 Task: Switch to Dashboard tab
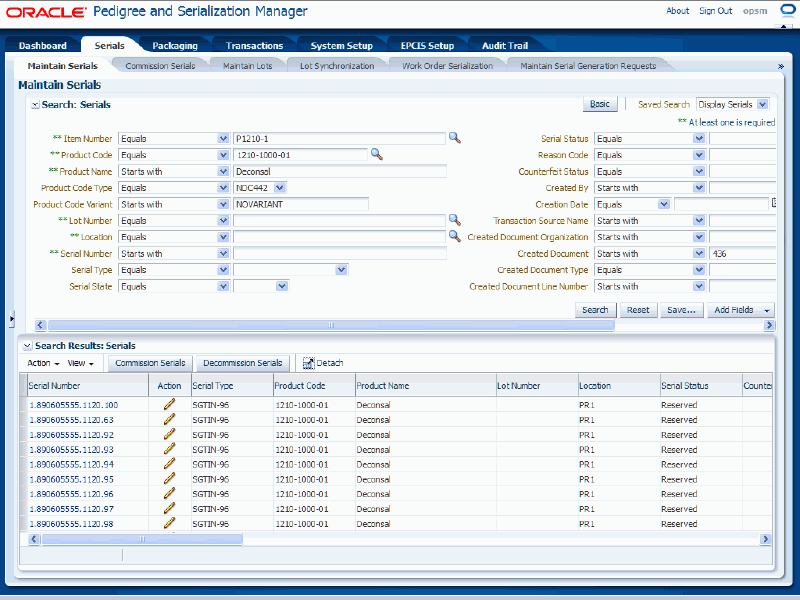[43, 45]
